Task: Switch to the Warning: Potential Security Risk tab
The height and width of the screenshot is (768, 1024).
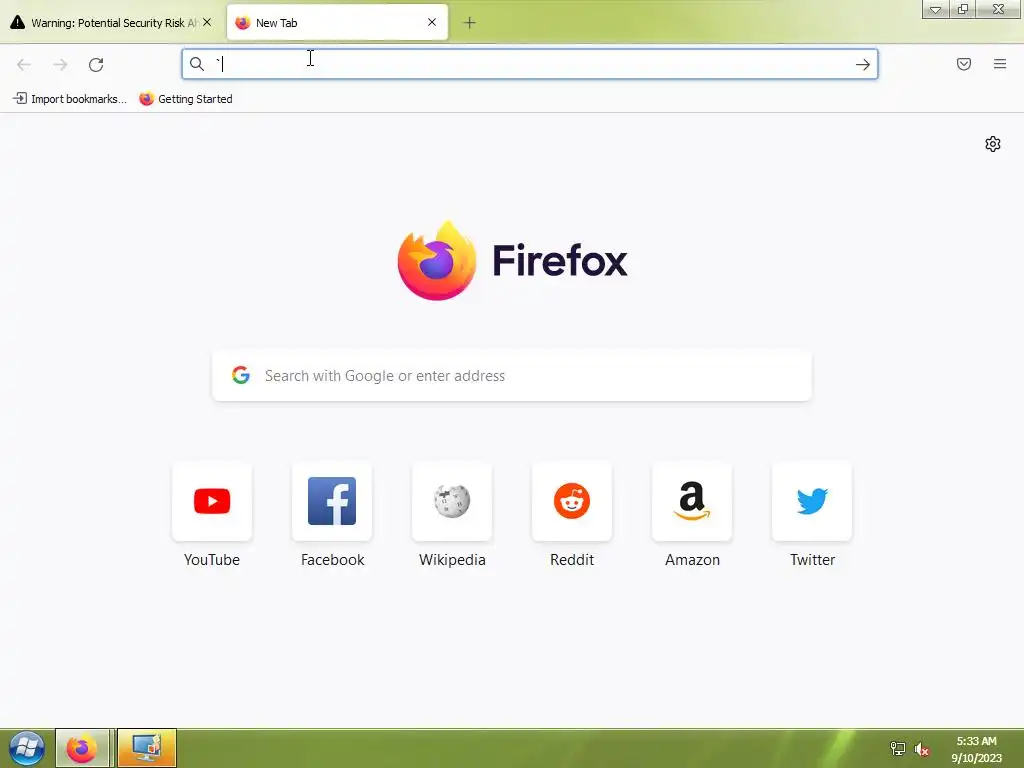Action: tap(111, 23)
